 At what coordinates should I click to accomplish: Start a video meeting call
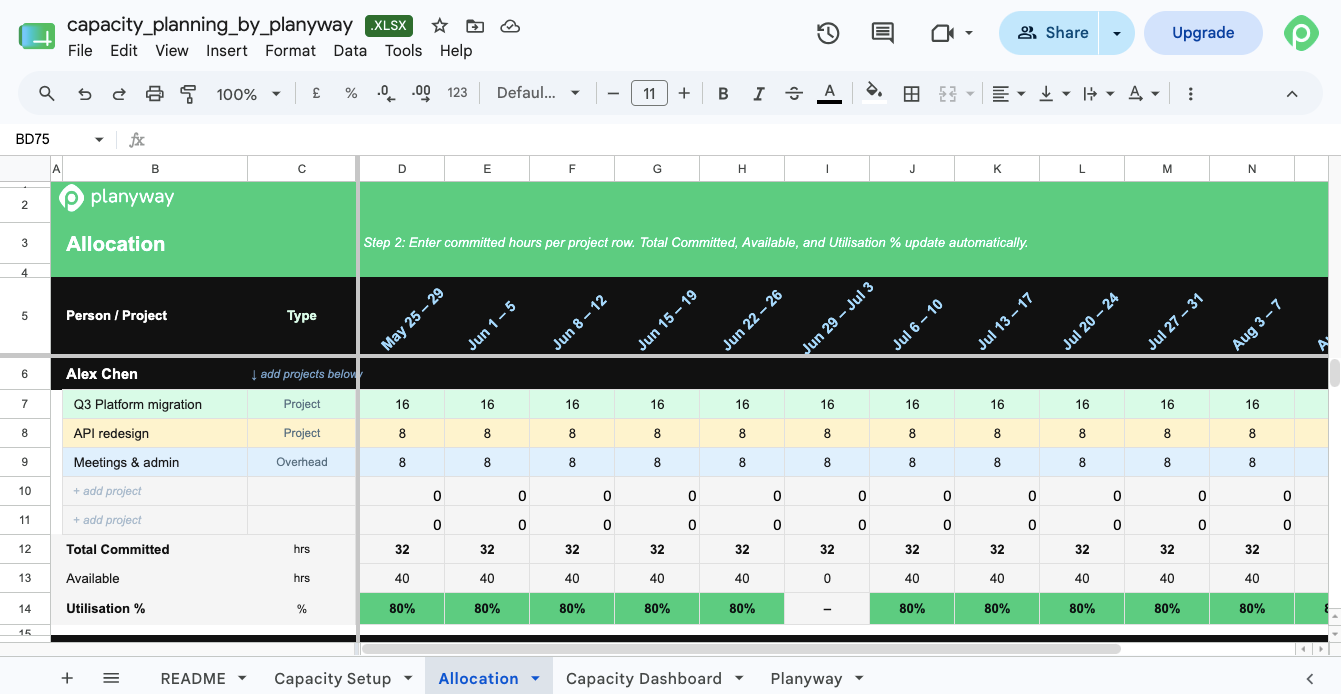pos(942,33)
